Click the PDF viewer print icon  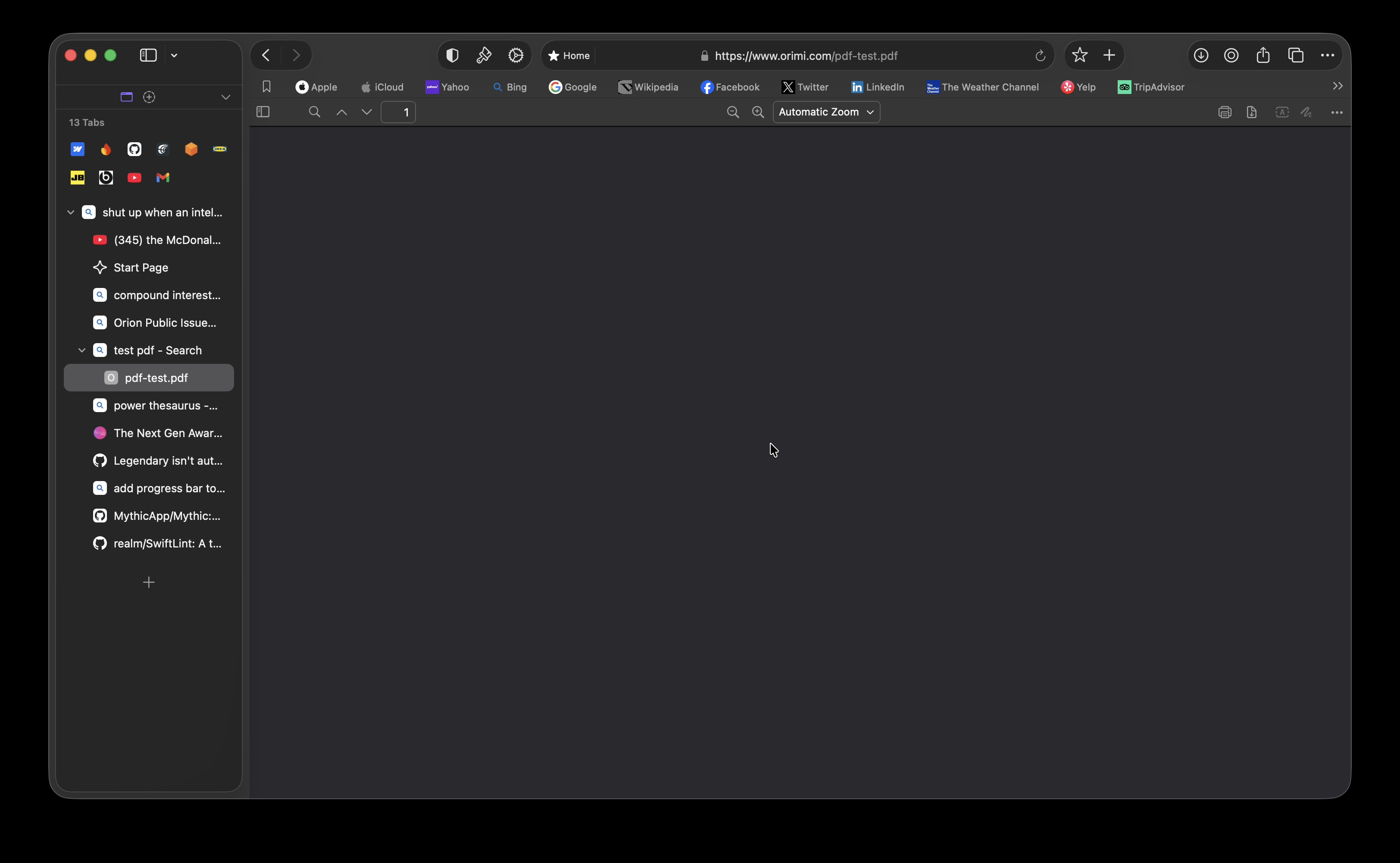coord(1224,113)
